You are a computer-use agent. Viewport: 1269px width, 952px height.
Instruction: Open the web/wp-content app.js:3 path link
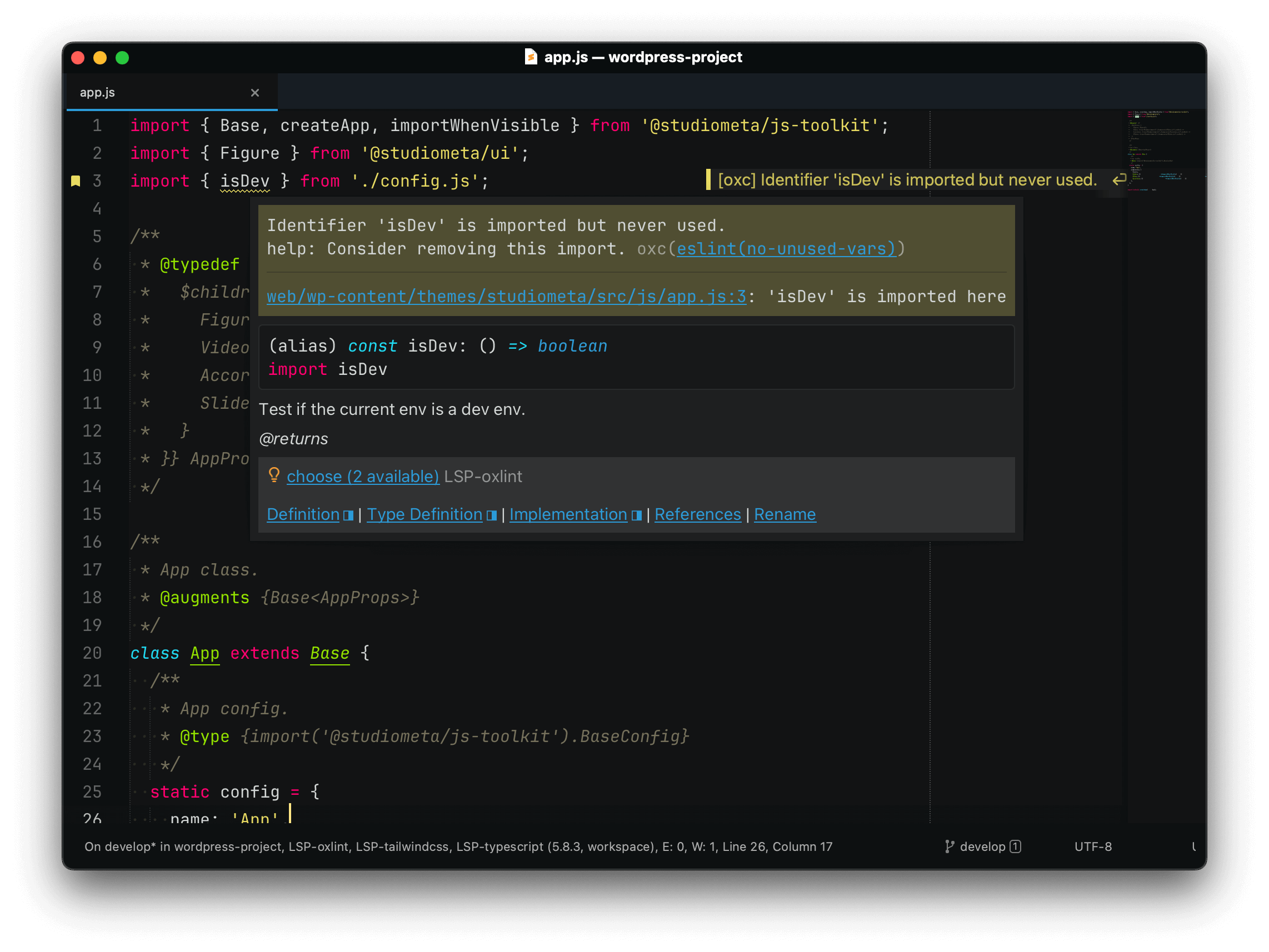click(507, 297)
